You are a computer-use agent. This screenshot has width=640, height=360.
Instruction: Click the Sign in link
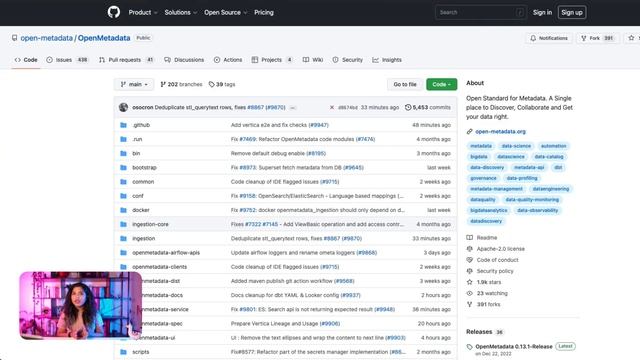542,12
